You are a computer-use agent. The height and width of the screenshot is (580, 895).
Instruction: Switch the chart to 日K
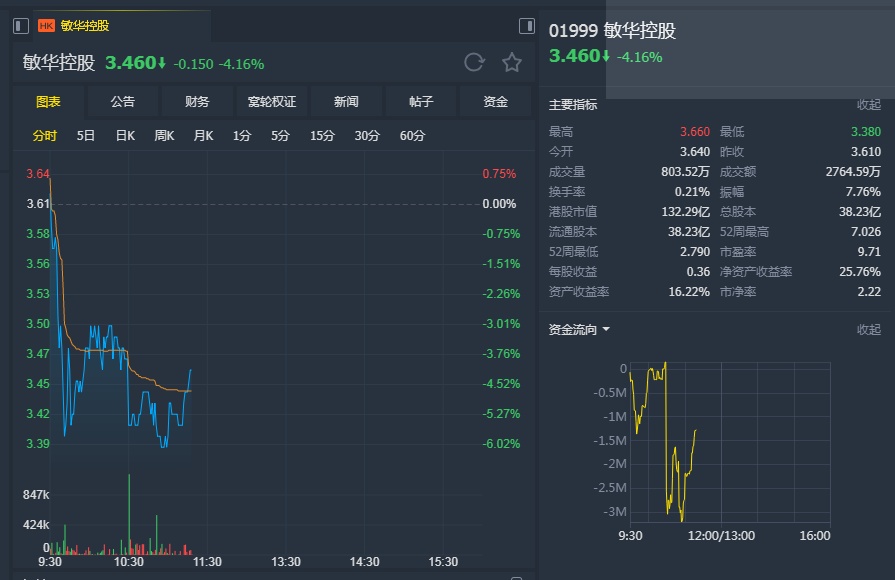[125, 136]
